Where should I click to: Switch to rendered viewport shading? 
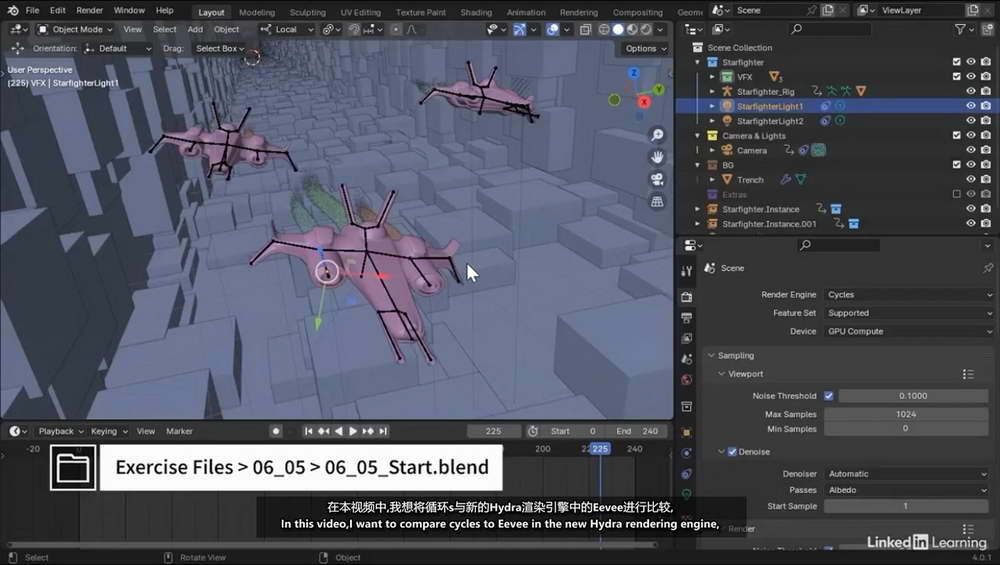pos(646,29)
